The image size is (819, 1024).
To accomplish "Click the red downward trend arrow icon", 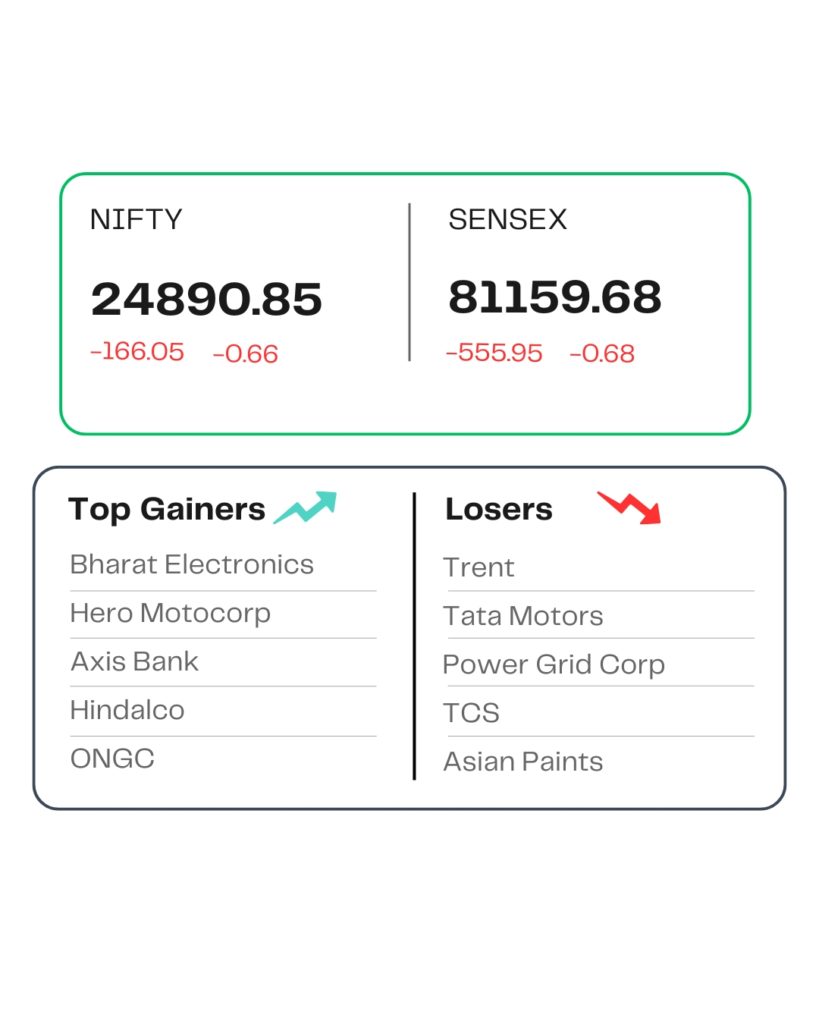I will (x=629, y=507).
